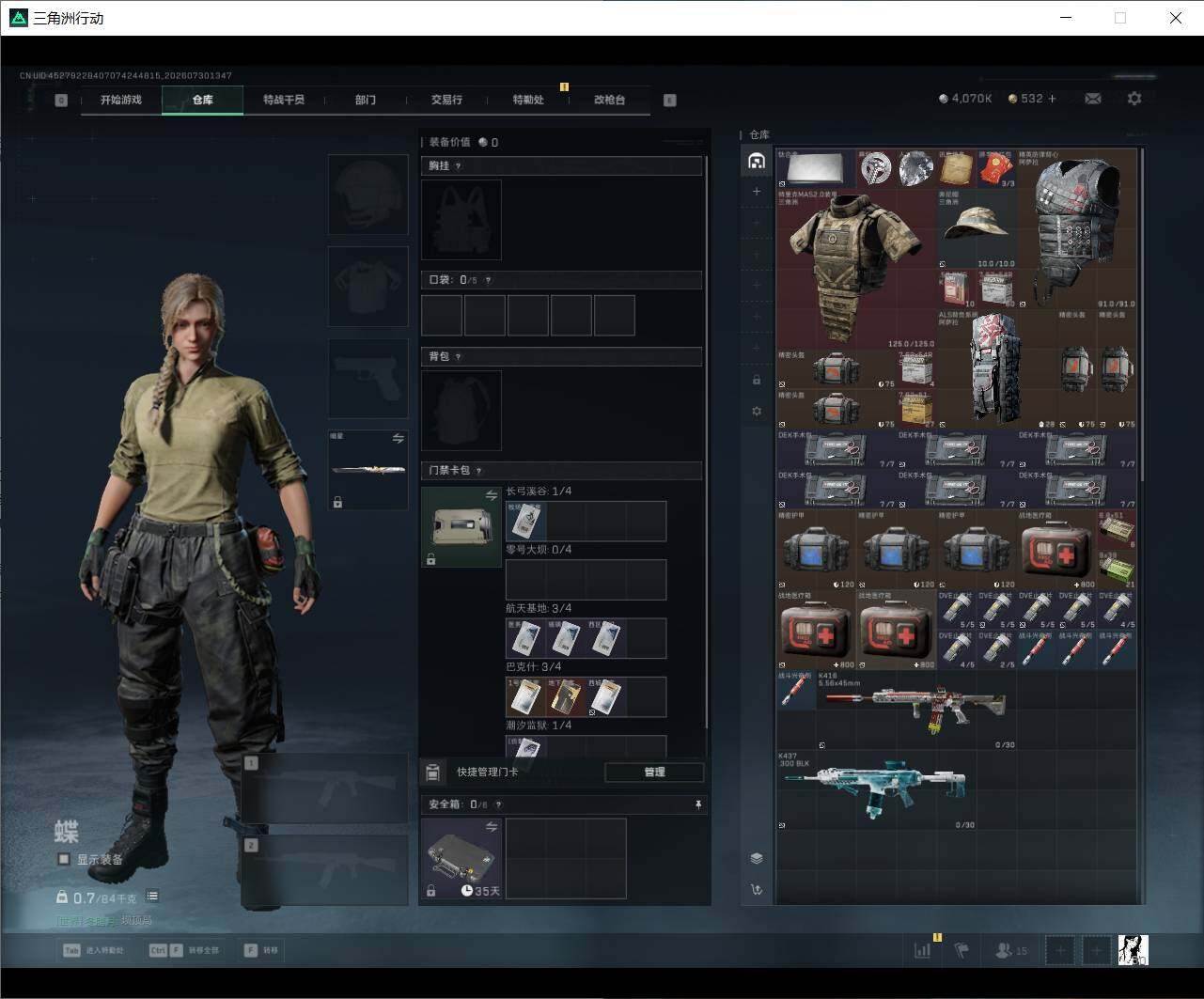Viewport: 1204px width, 999px height.
Task: Select the keycard case thumbnail
Action: point(461,527)
